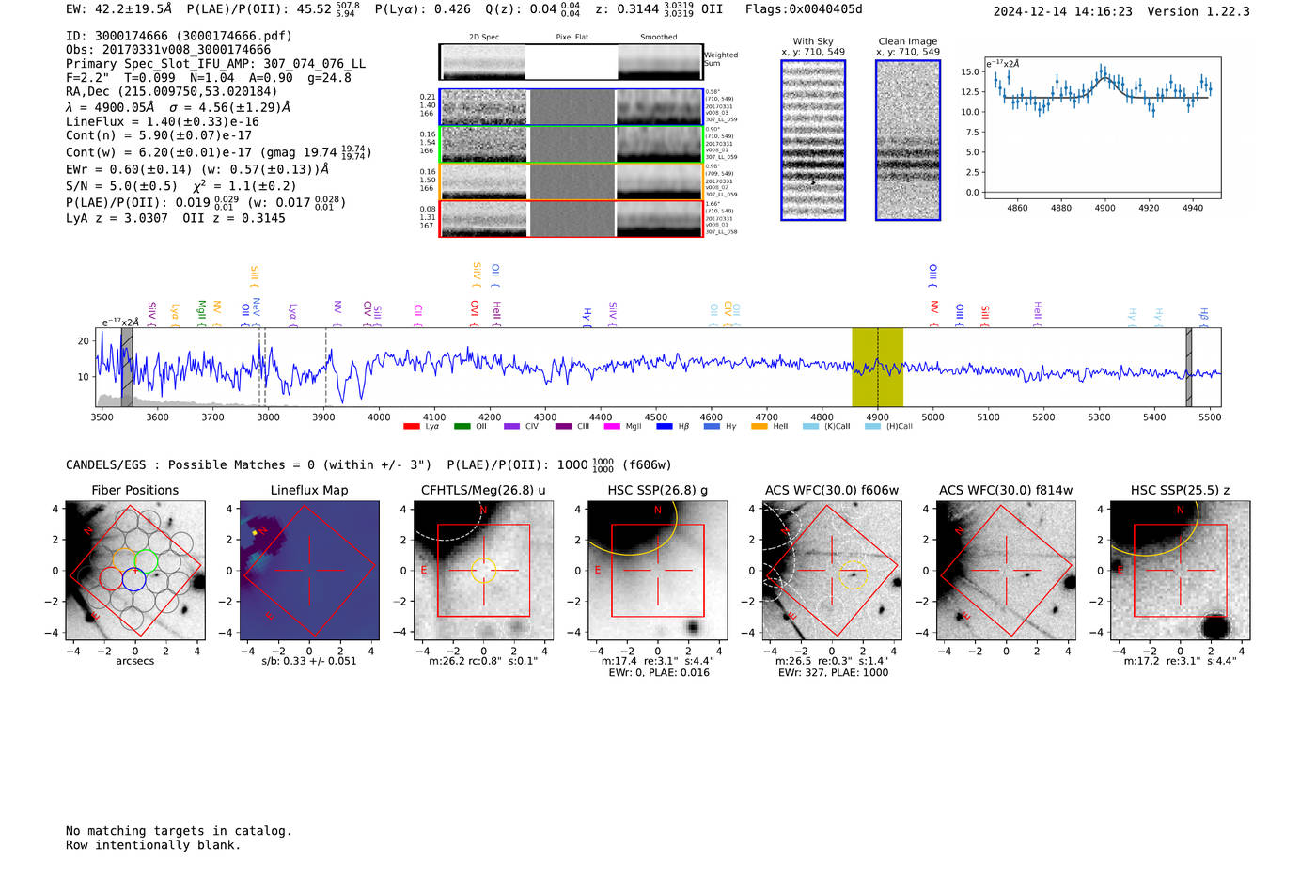Click the HeII orange legend swatch

(x=760, y=426)
